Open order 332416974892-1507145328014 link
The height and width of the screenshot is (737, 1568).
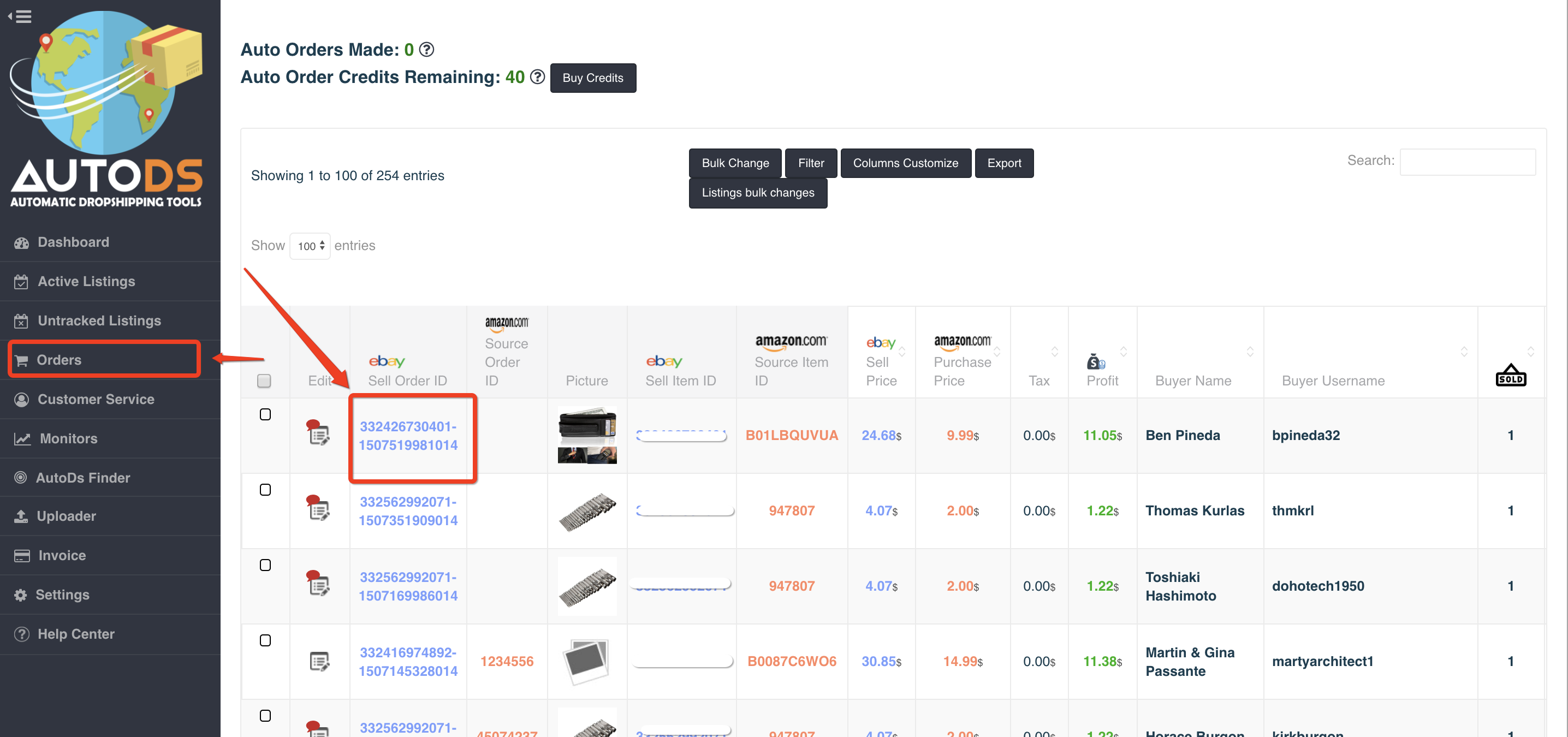[x=408, y=662]
